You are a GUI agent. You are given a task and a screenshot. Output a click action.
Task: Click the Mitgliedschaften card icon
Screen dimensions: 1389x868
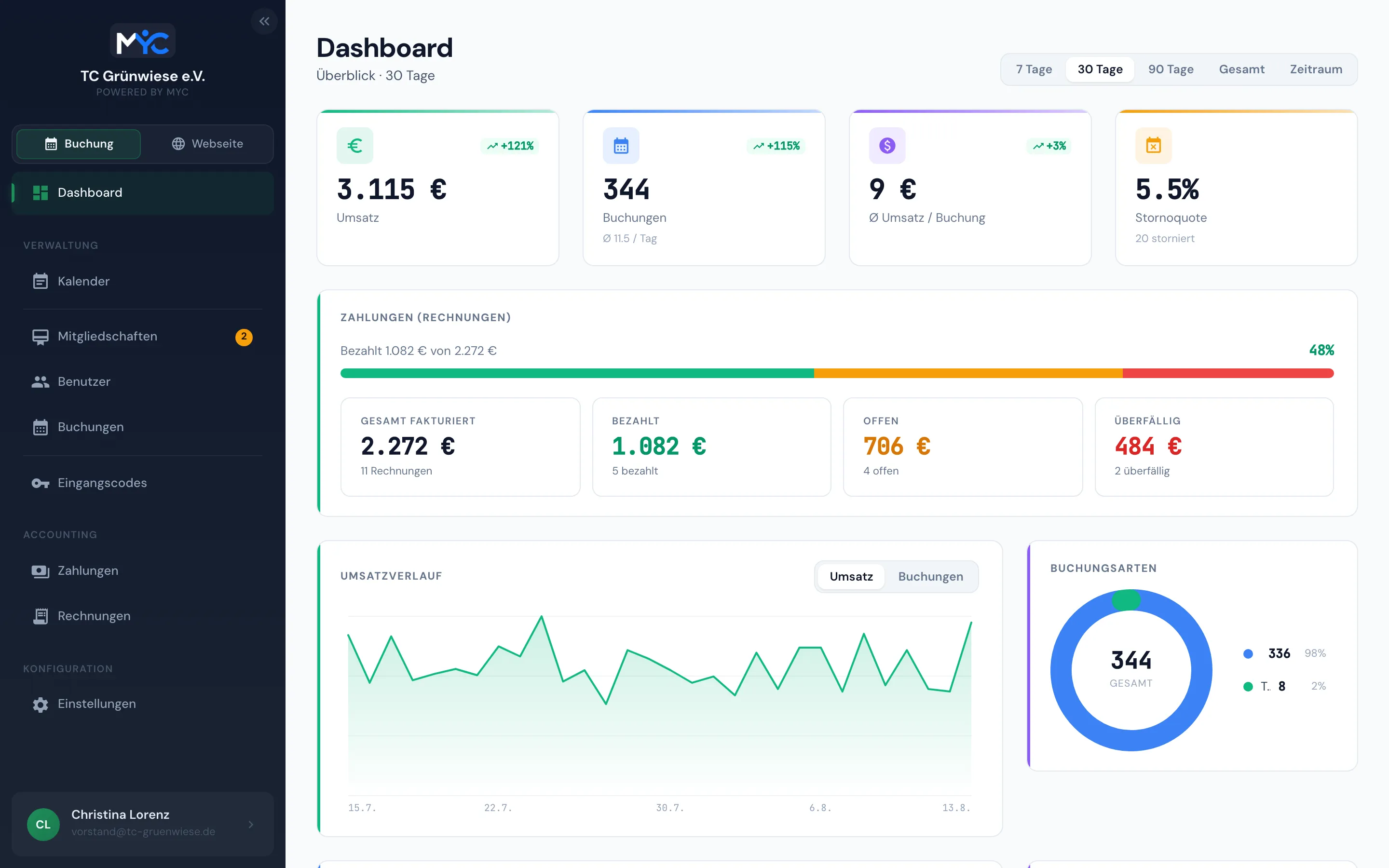click(40, 337)
